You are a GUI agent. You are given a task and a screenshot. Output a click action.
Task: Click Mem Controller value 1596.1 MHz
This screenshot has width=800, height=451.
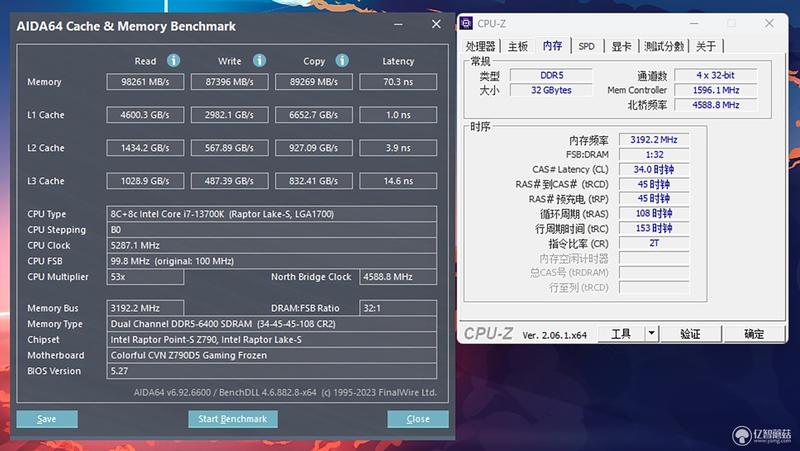coord(715,90)
